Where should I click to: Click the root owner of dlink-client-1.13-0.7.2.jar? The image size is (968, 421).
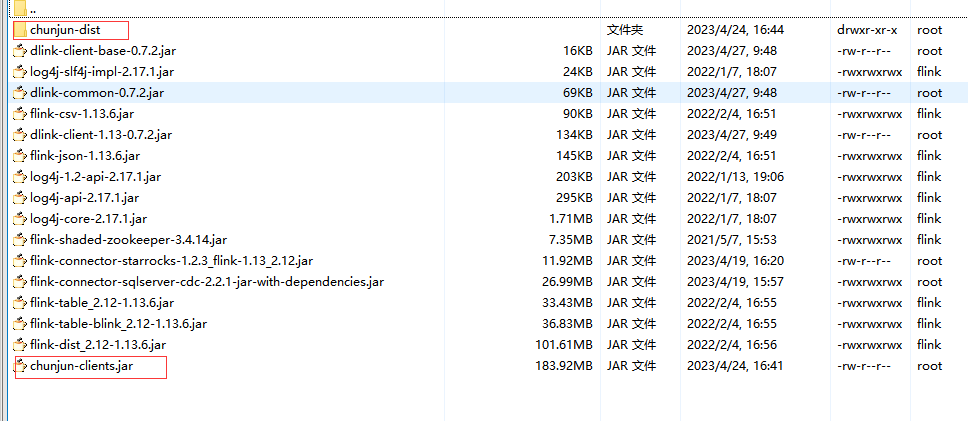930,135
